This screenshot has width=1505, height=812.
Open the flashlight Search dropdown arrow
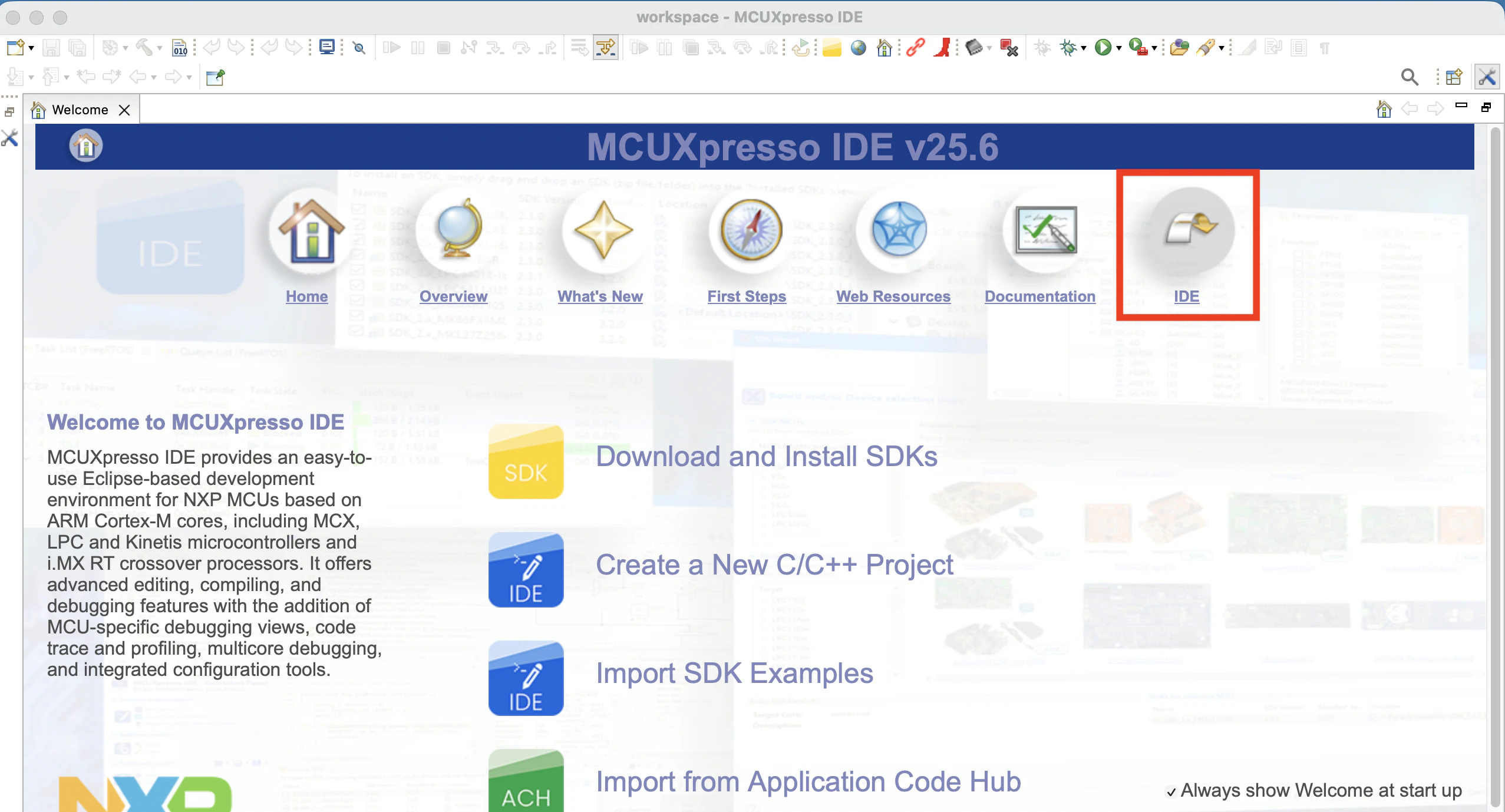[x=1222, y=48]
